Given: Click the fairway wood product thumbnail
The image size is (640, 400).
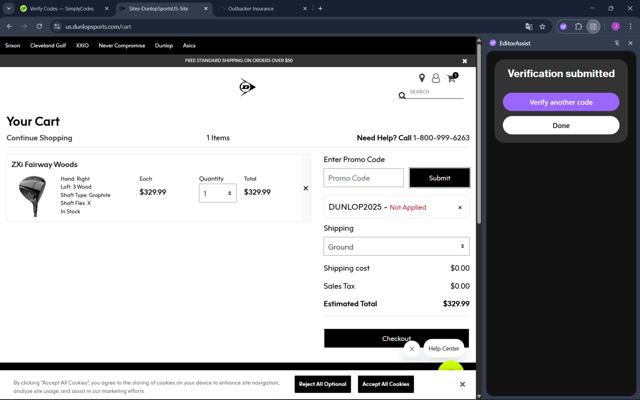Looking at the screenshot, I should [x=32, y=196].
